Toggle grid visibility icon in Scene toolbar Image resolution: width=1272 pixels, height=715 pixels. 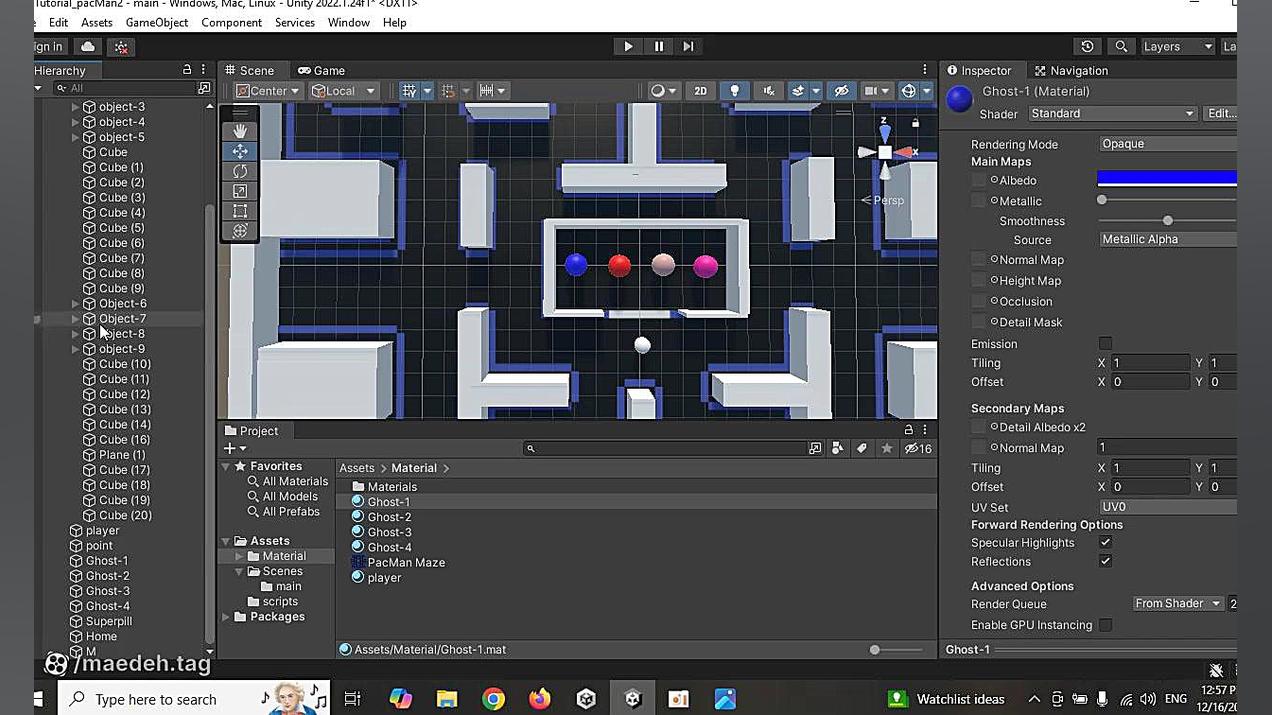409,91
